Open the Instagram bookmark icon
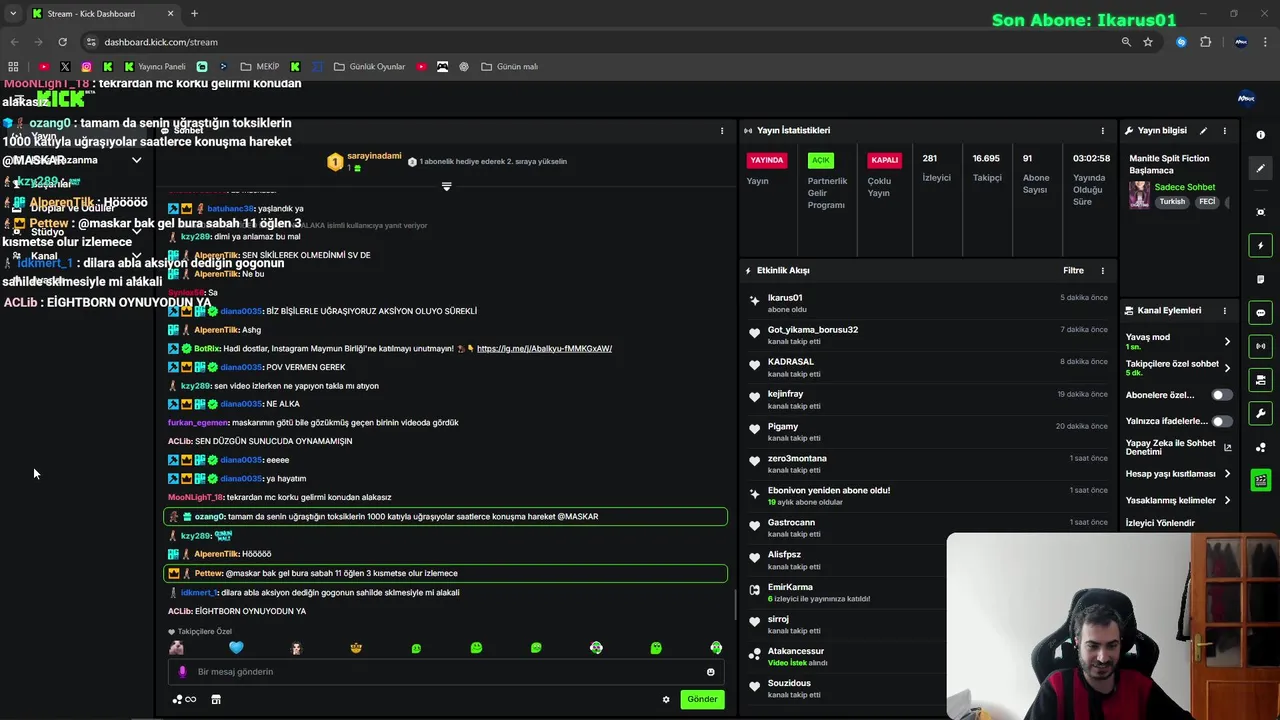 coord(87,67)
